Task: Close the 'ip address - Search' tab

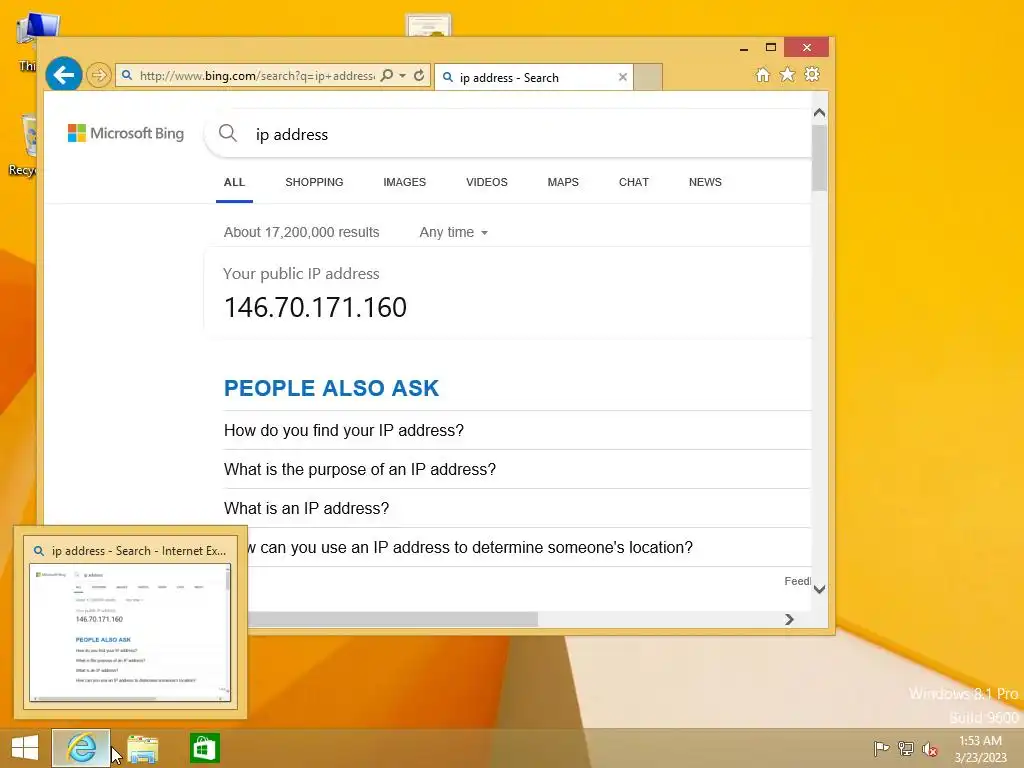Action: pyautogui.click(x=623, y=77)
